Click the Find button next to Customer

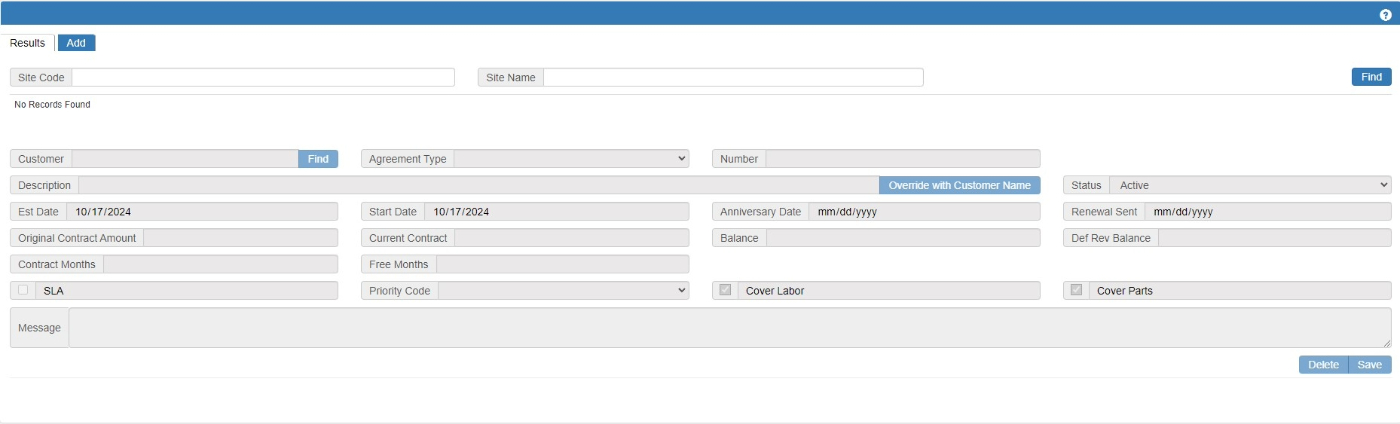(318, 159)
